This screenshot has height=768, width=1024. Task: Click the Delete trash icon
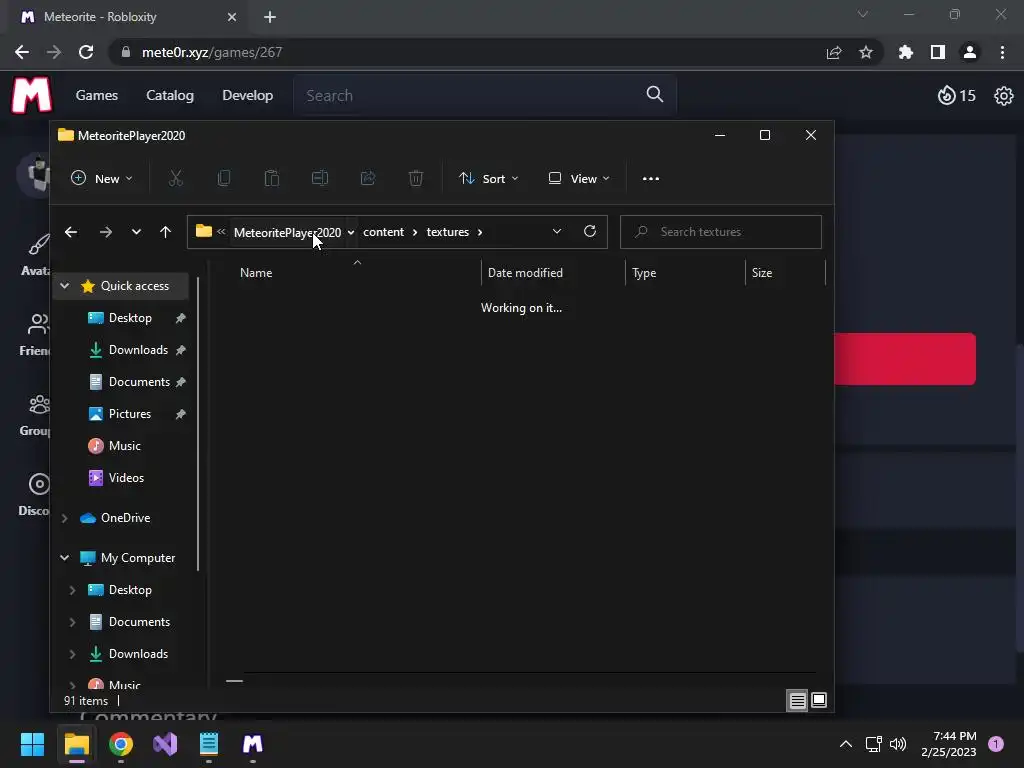tap(416, 178)
